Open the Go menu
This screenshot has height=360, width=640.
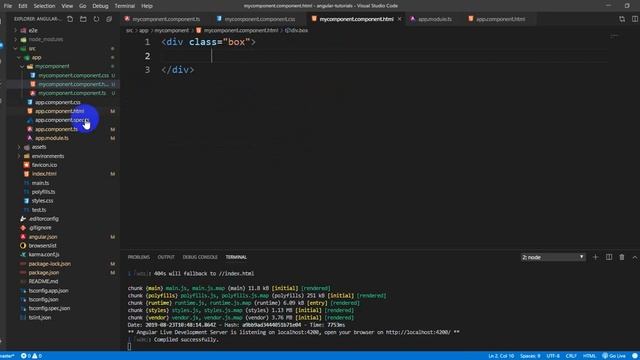pyautogui.click(x=82, y=6)
